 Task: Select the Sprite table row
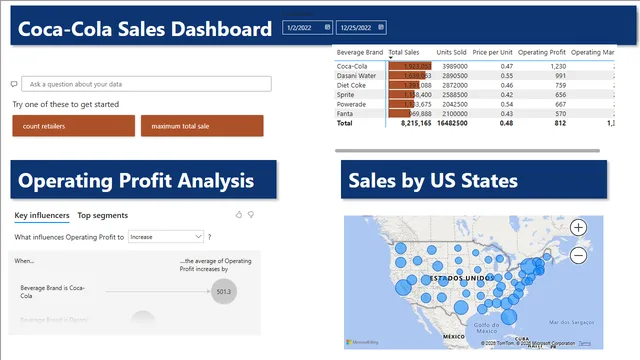[x=474, y=95]
